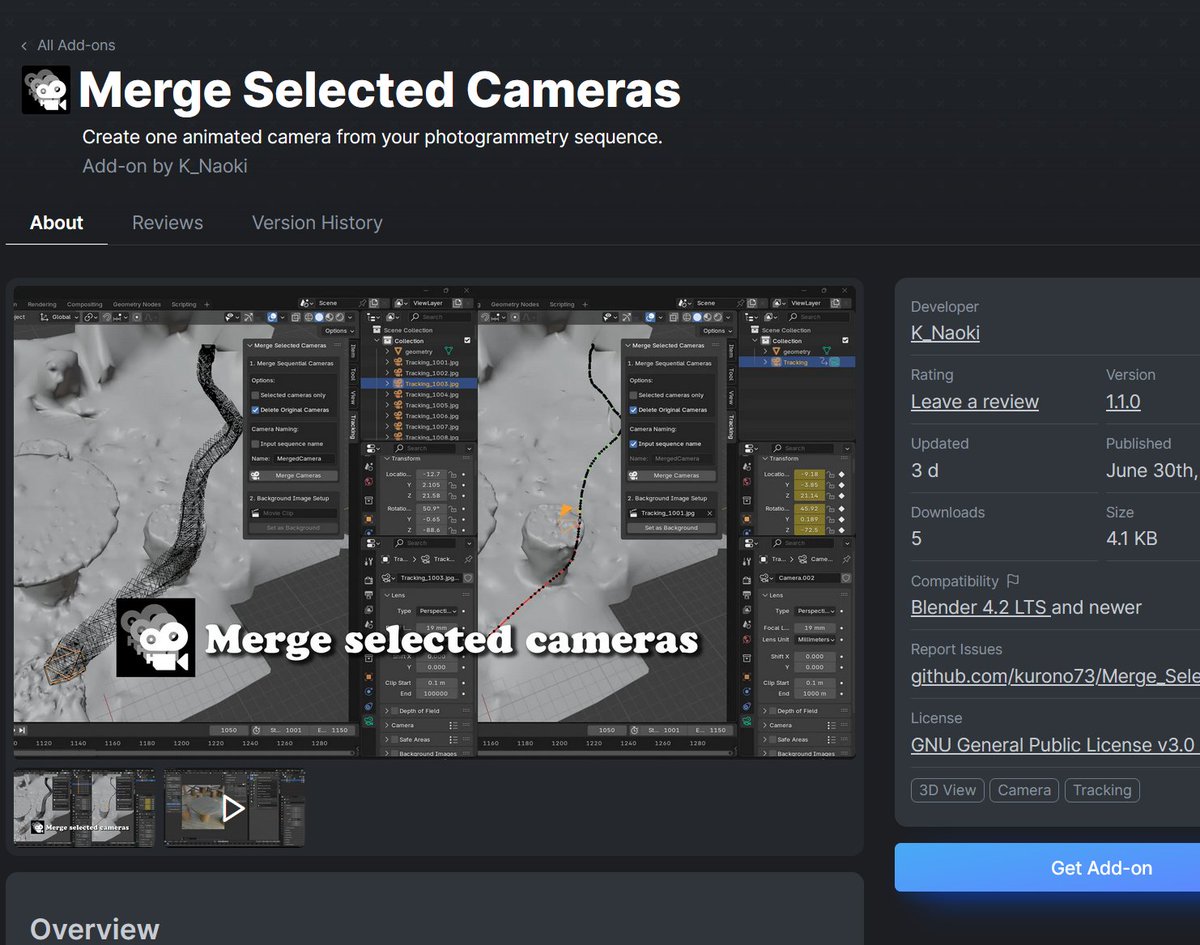Click the Merge Selected Cameras page title

pyautogui.click(x=380, y=90)
